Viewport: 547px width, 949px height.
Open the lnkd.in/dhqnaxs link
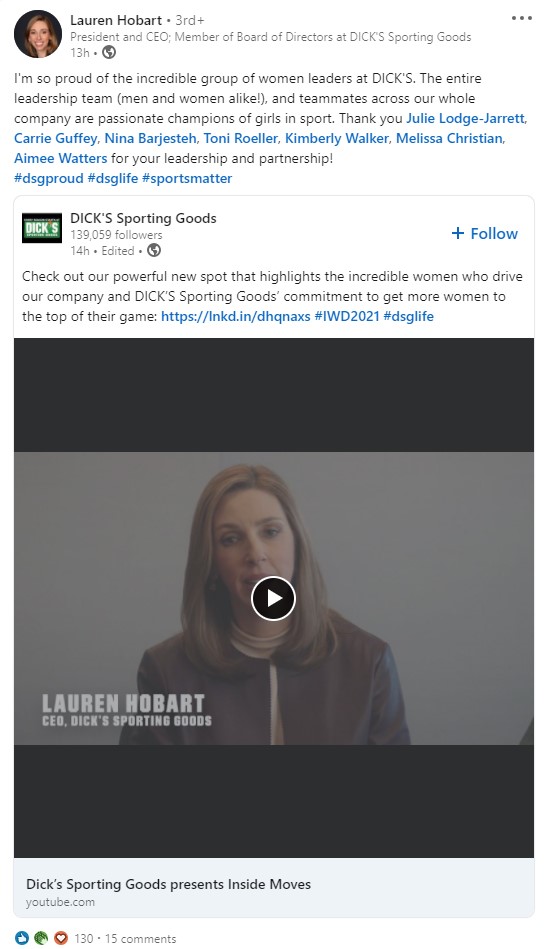tap(235, 316)
